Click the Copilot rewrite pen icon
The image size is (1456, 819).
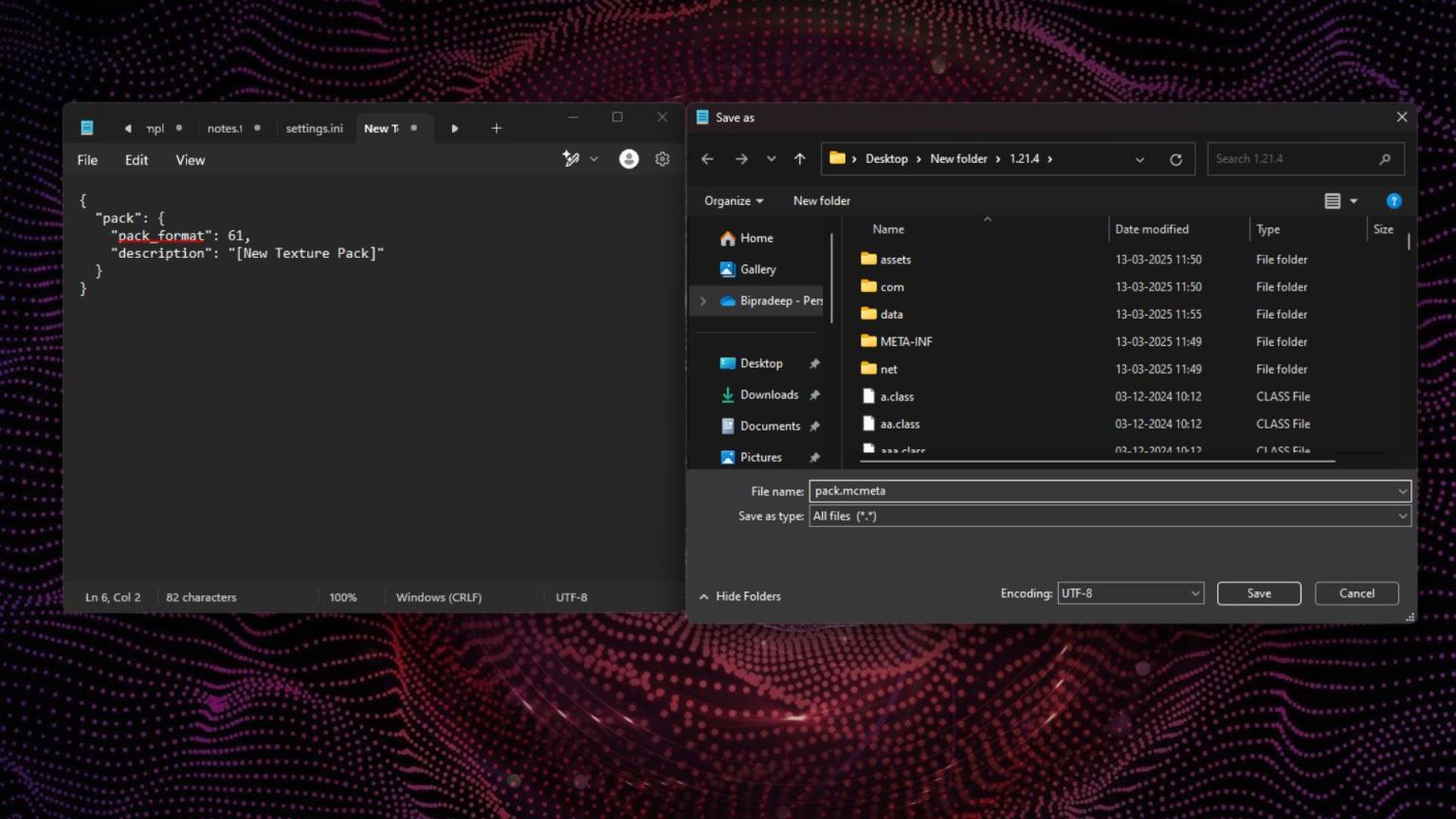pyautogui.click(x=571, y=159)
